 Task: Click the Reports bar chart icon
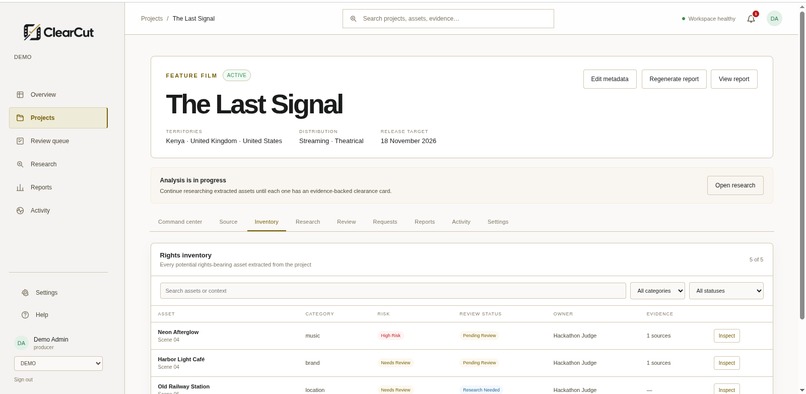point(20,187)
